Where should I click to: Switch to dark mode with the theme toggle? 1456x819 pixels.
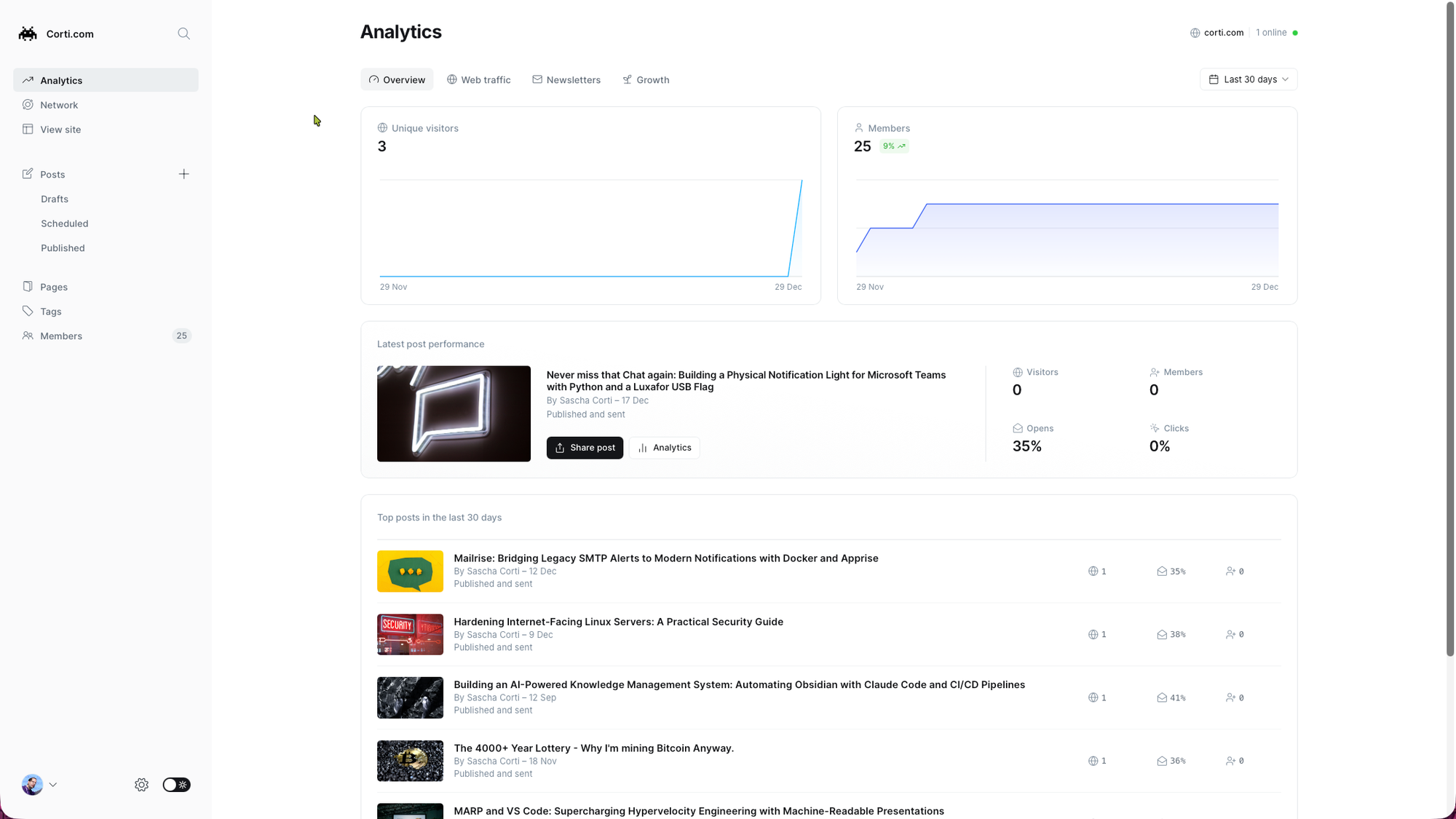[x=176, y=785]
